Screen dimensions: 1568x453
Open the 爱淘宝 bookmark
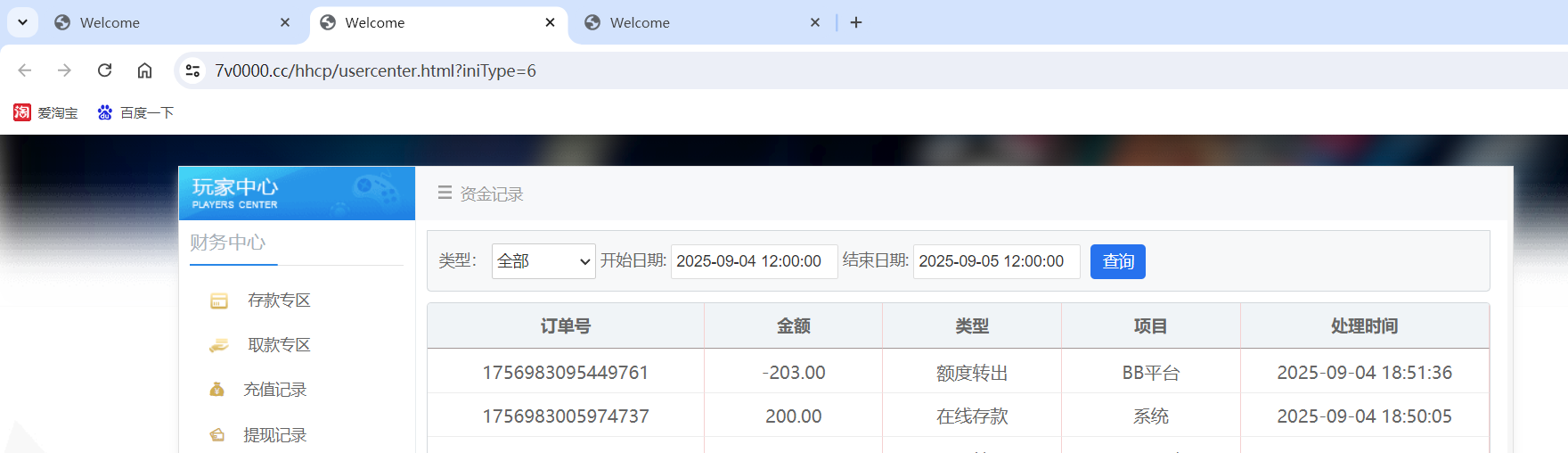tap(45, 112)
